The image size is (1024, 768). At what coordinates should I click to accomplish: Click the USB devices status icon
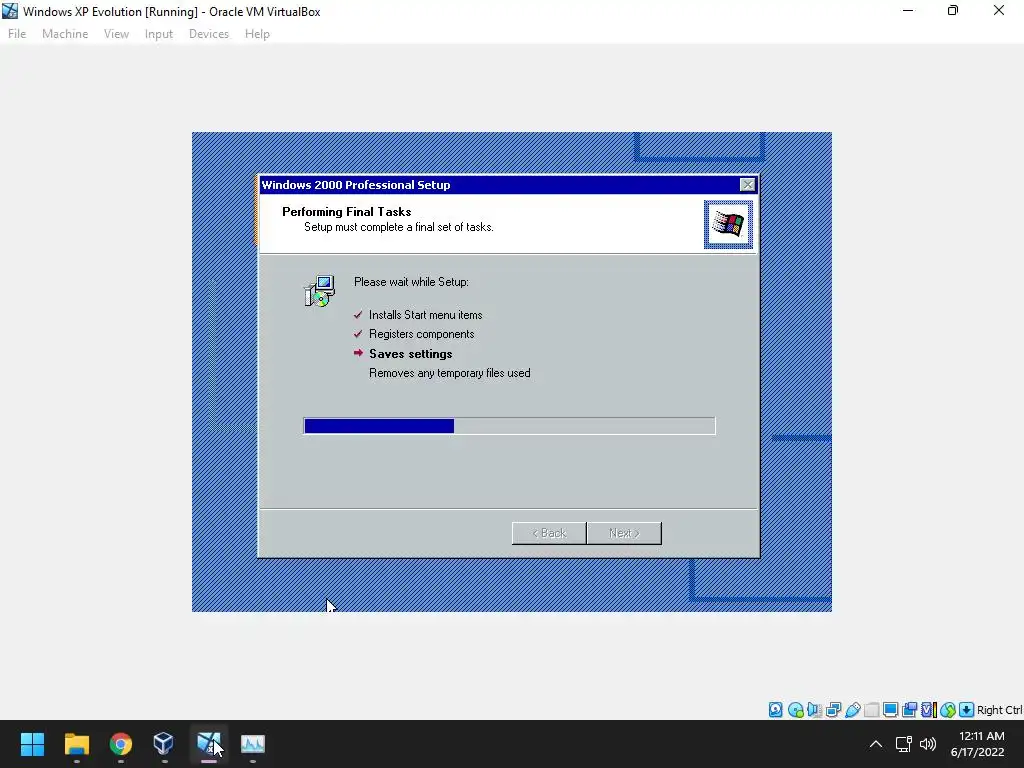pos(852,710)
